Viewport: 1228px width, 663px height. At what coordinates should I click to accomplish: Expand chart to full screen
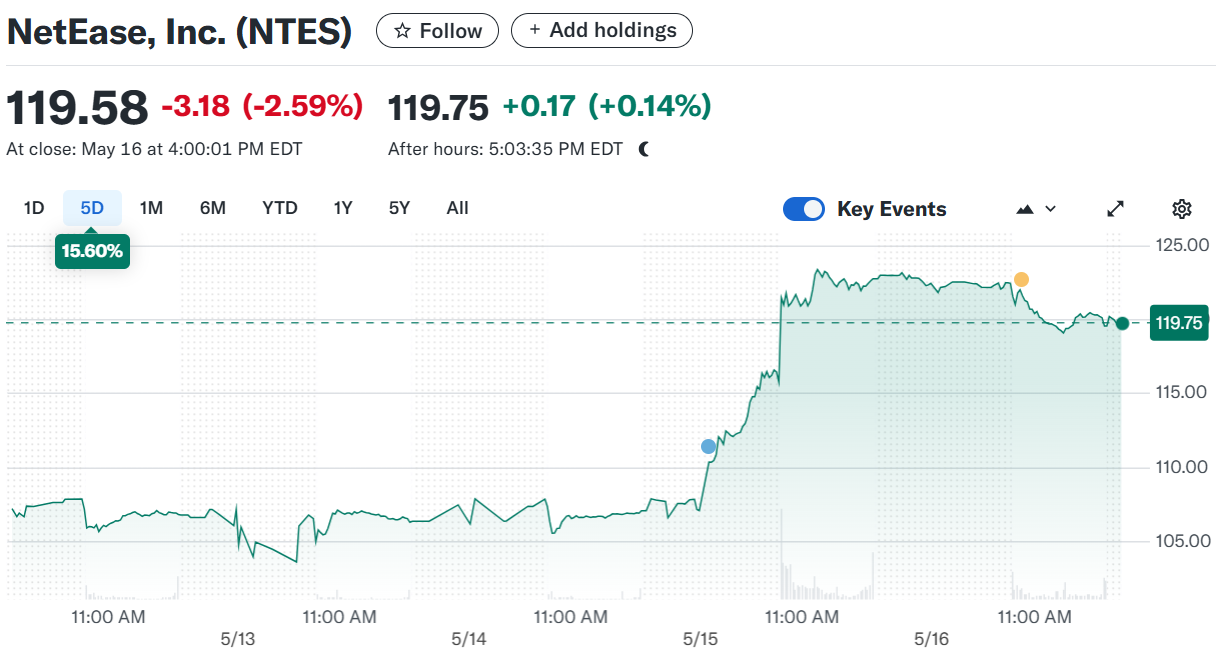[x=1115, y=209]
